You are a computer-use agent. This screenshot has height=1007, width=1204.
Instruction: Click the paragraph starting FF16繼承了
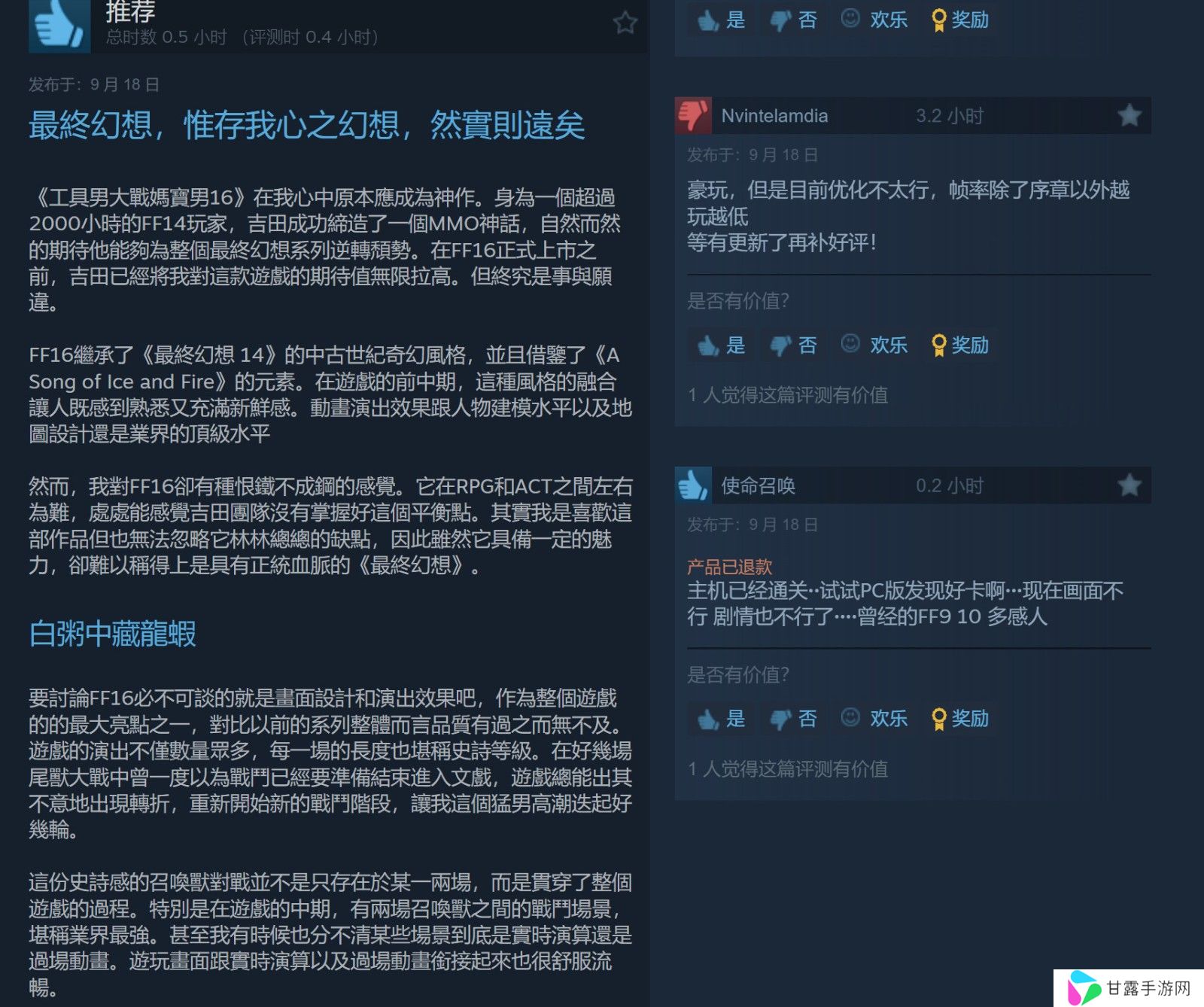point(330,394)
